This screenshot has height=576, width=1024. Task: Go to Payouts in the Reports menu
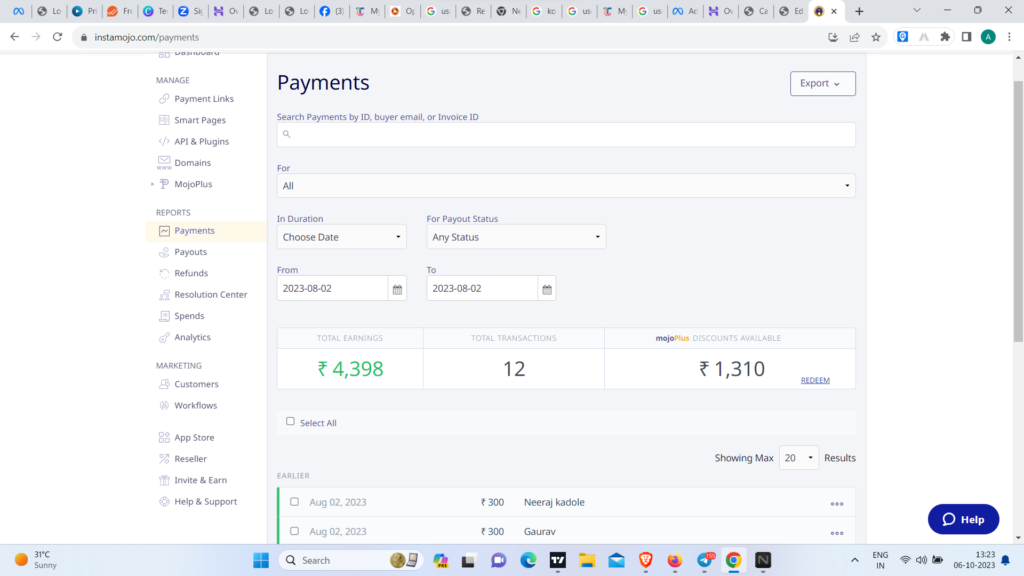[190, 252]
